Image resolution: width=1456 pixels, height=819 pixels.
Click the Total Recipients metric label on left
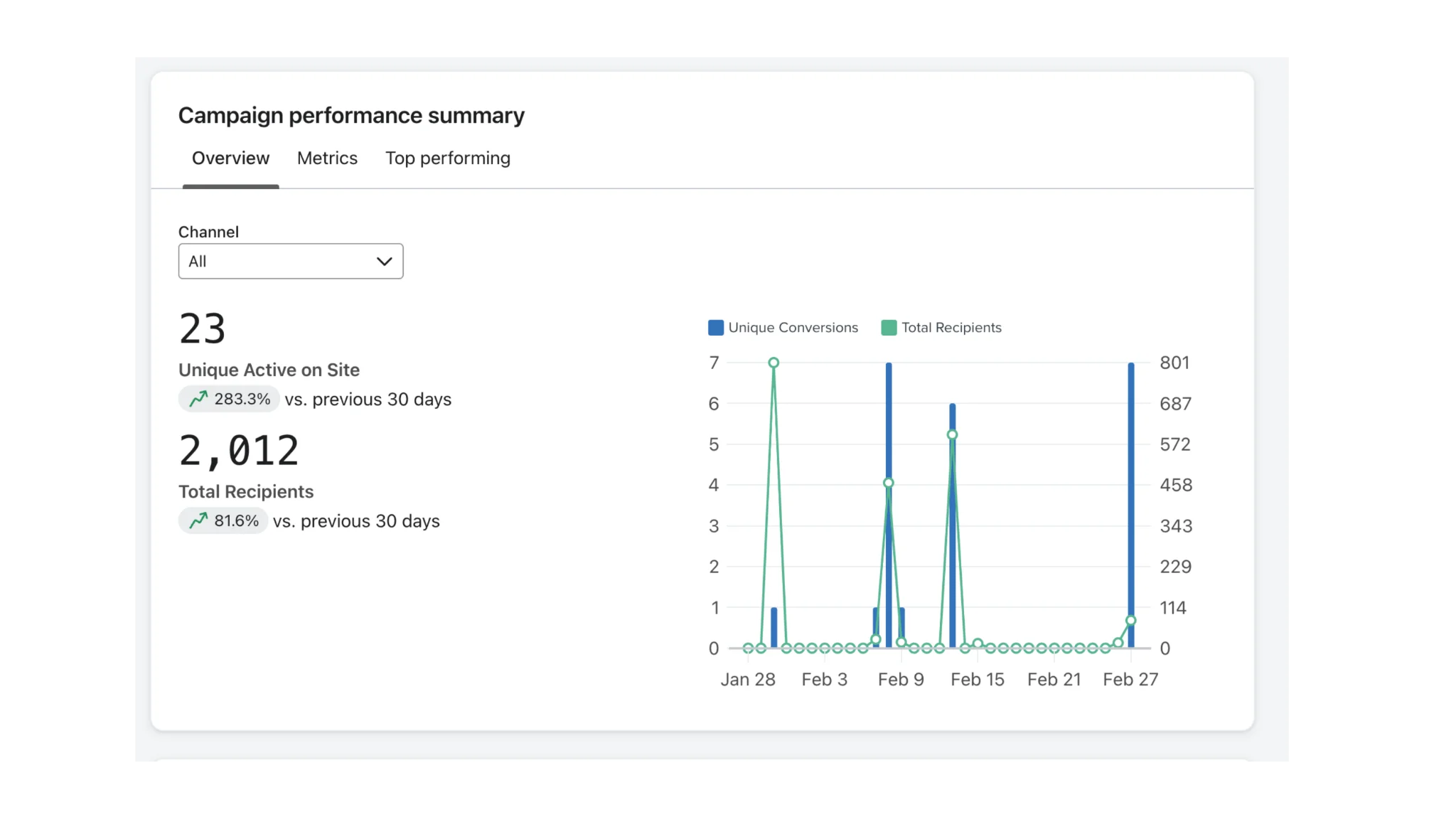pos(246,491)
